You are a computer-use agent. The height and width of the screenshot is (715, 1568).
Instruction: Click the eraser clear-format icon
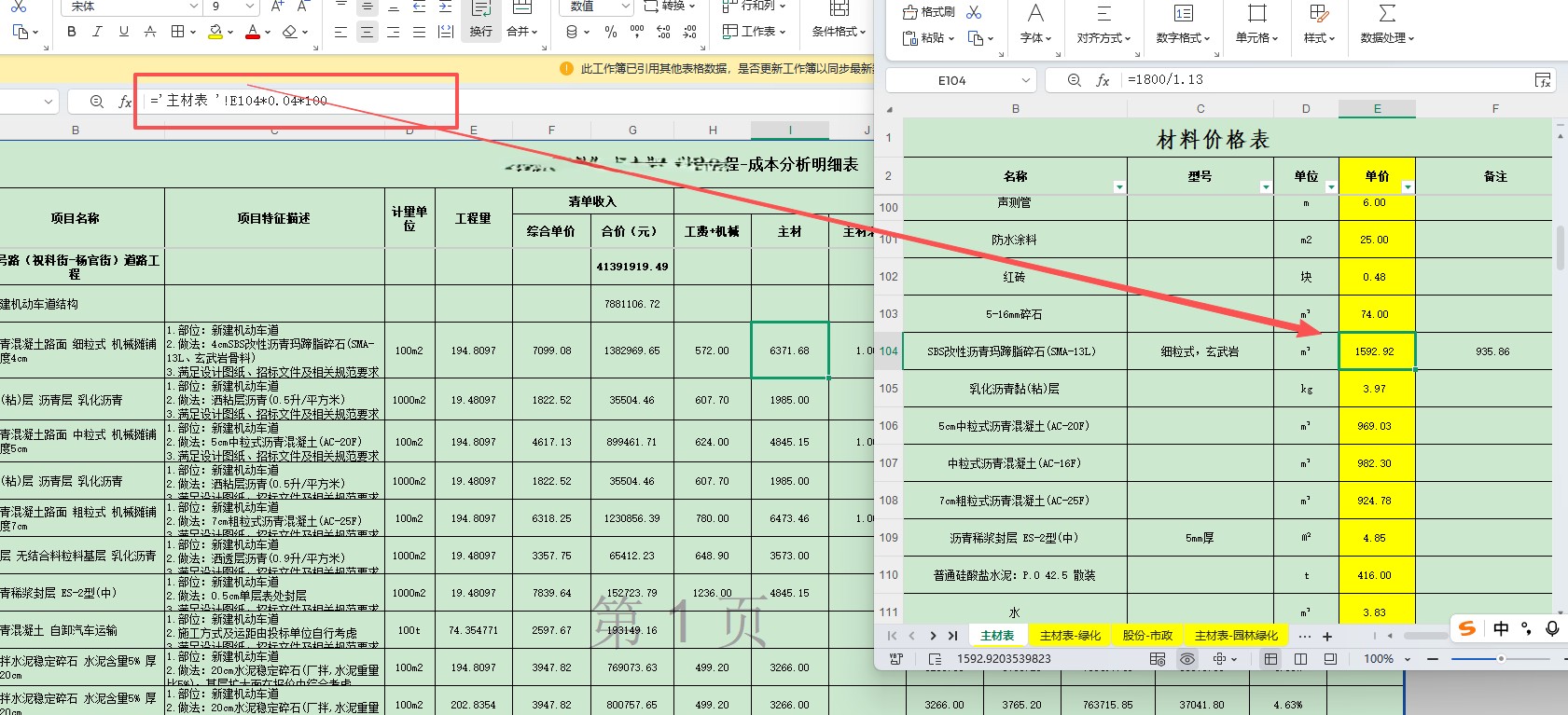[x=290, y=32]
